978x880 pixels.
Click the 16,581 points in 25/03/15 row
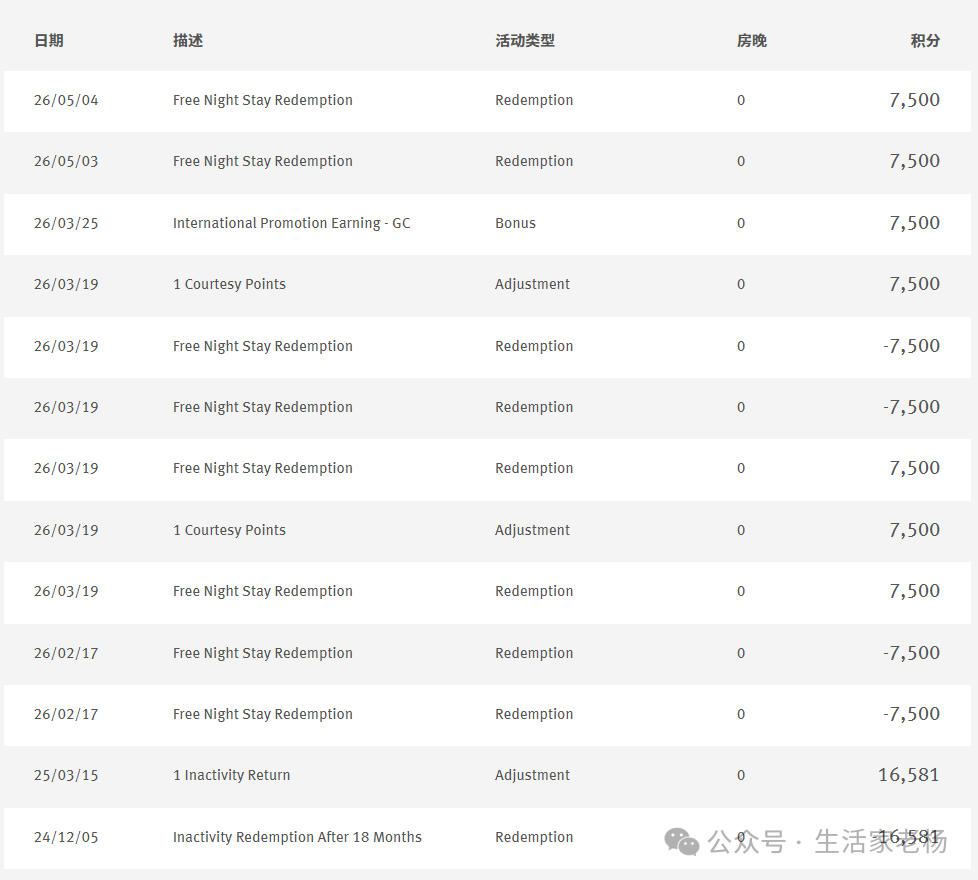[909, 775]
